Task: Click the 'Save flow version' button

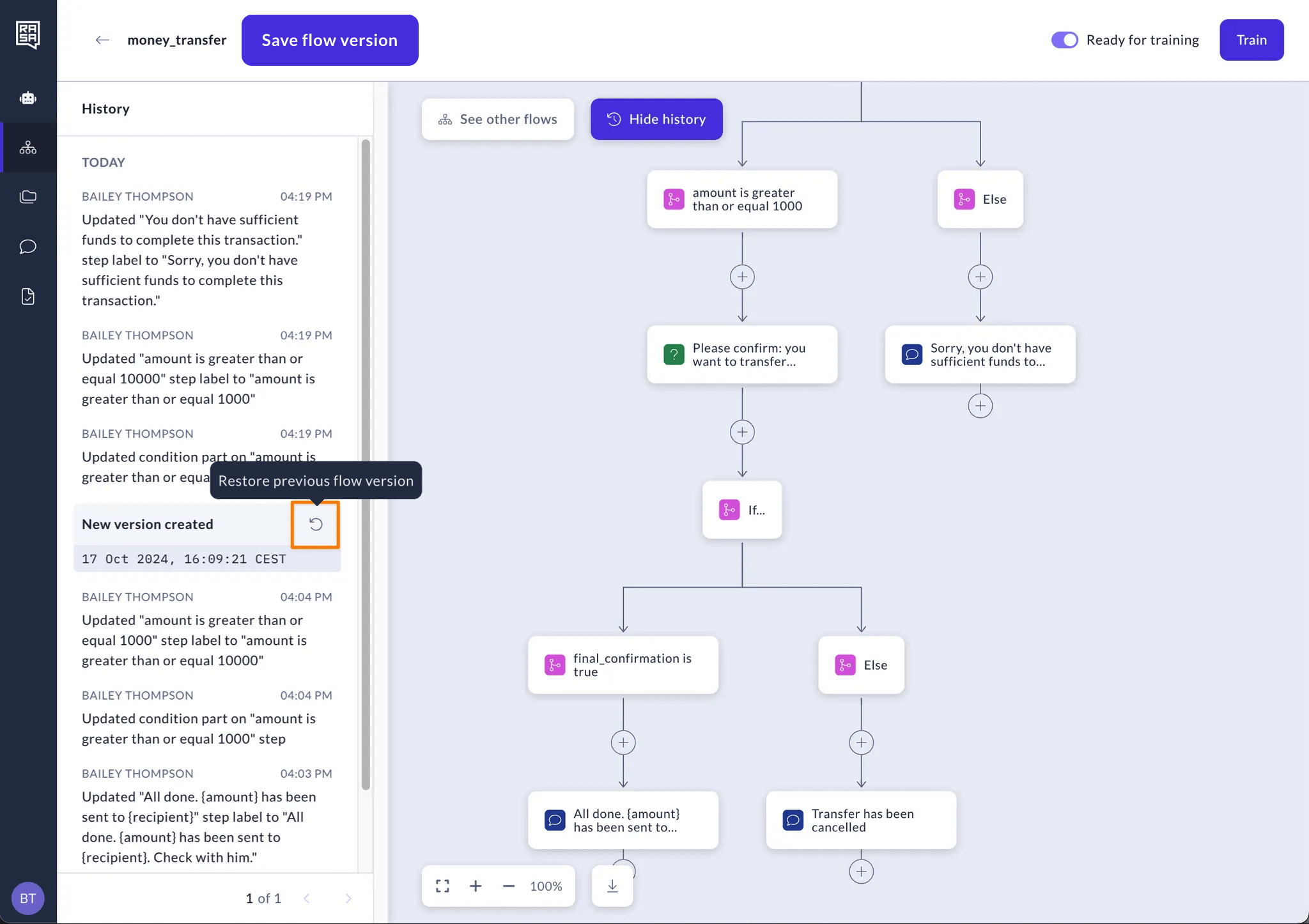Action: tap(329, 40)
